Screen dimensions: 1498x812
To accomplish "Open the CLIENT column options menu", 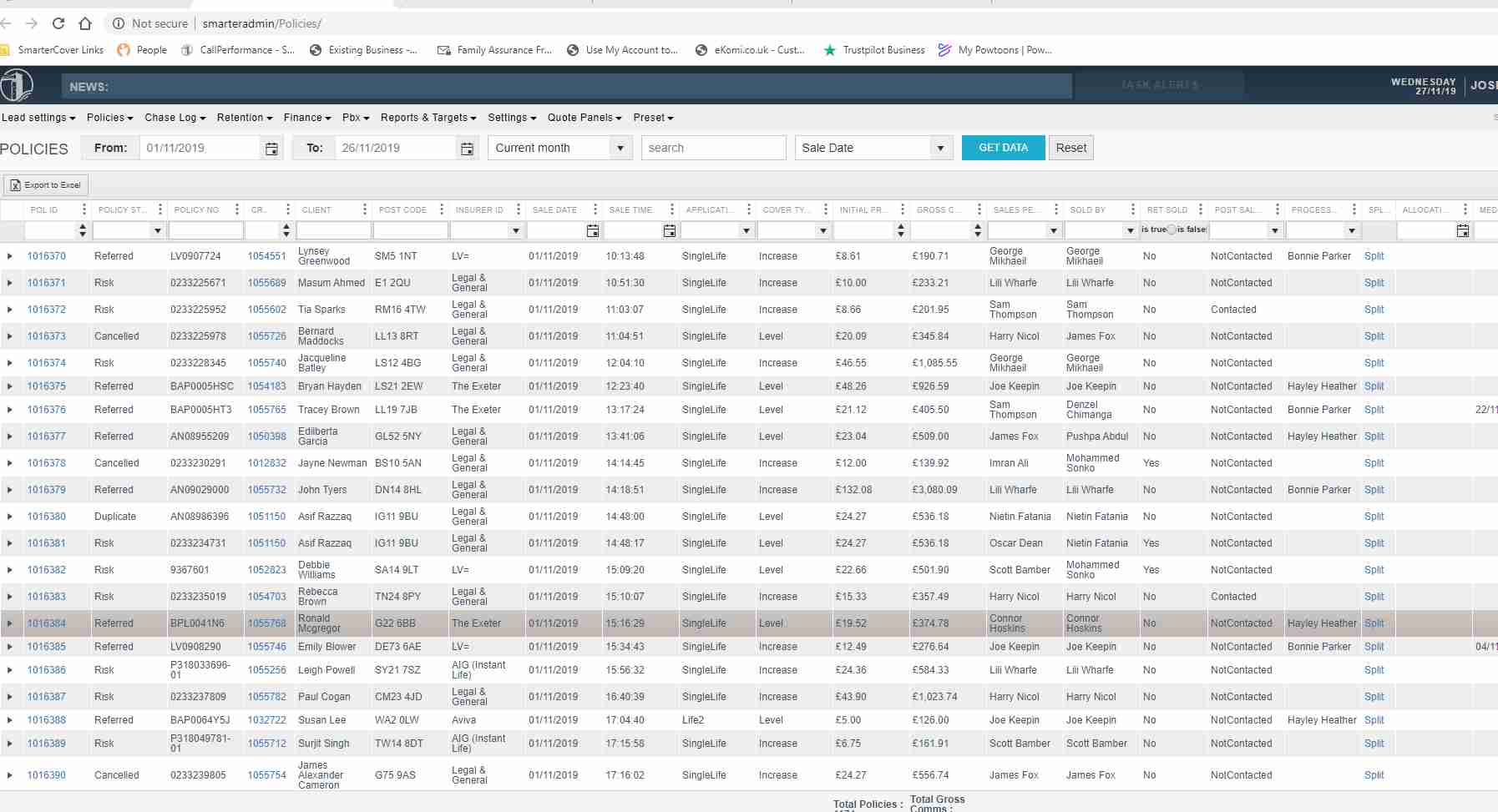I will tap(365, 209).
